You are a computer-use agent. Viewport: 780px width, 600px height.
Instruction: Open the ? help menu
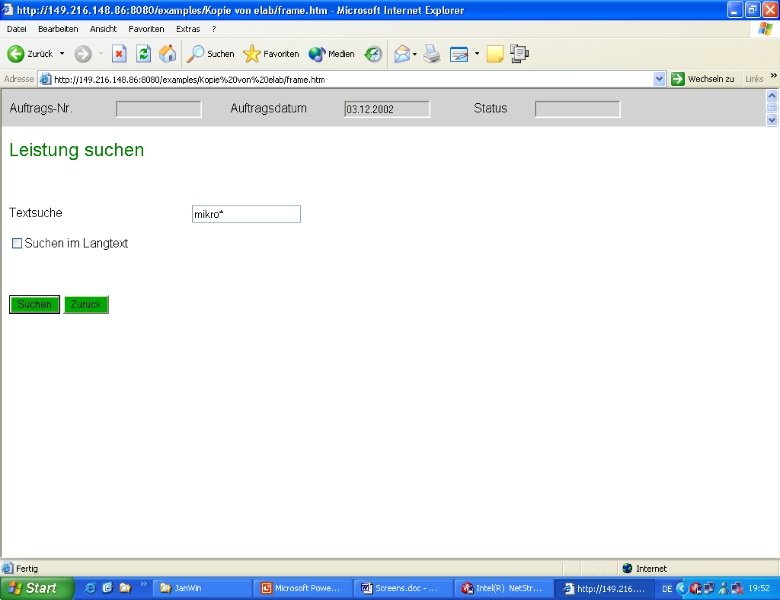(214, 29)
